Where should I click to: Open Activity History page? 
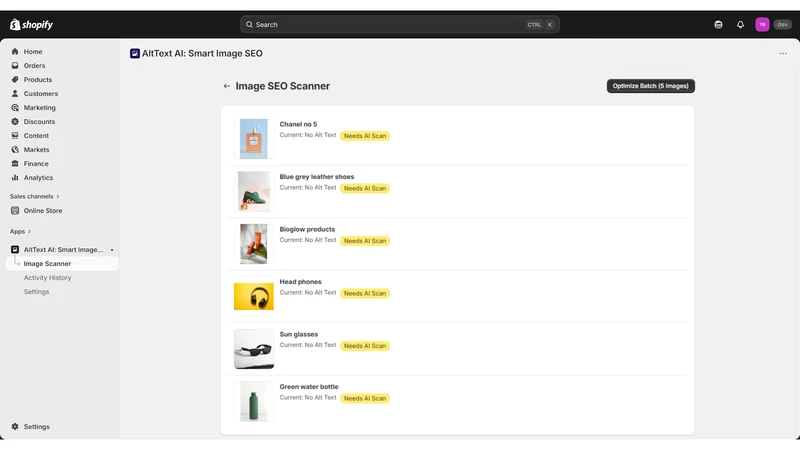47,278
